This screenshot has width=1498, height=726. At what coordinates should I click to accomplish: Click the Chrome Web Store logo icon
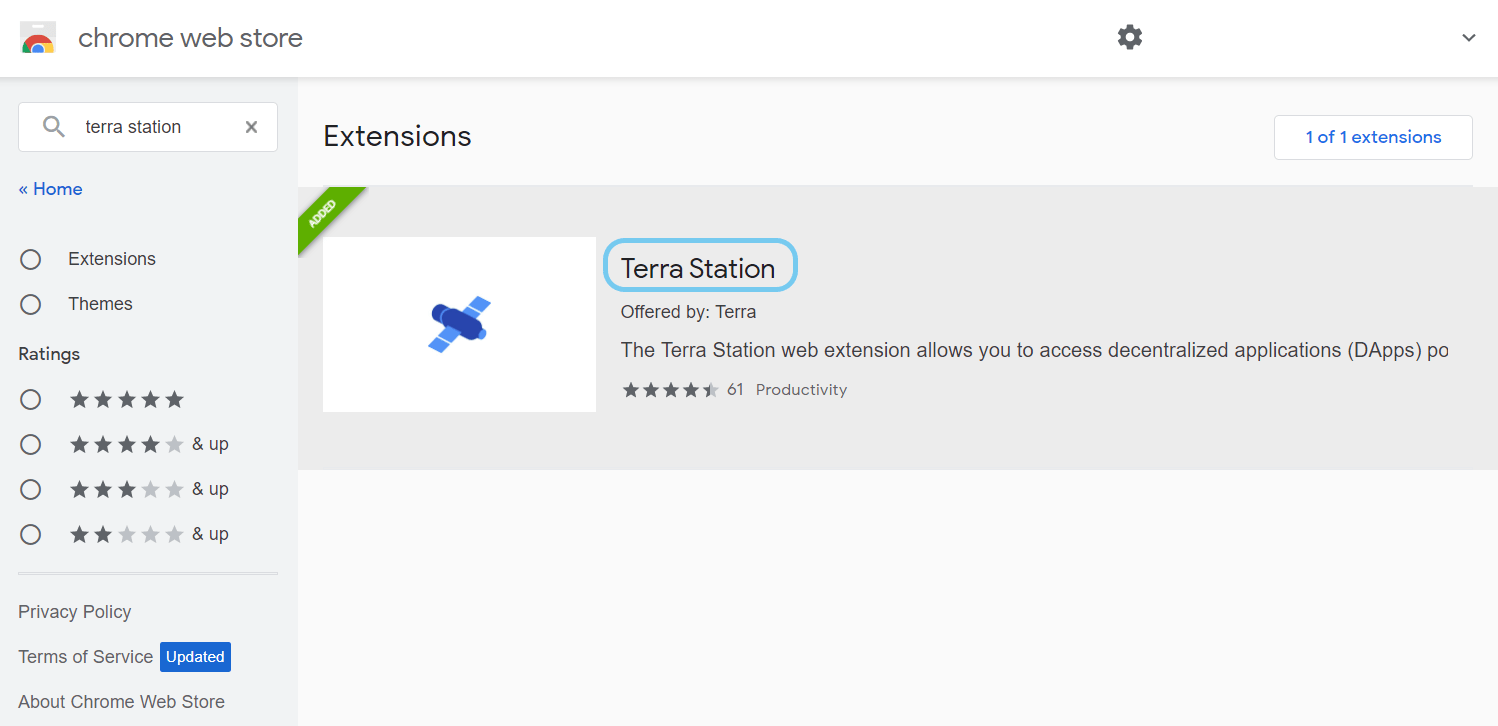tap(38, 38)
